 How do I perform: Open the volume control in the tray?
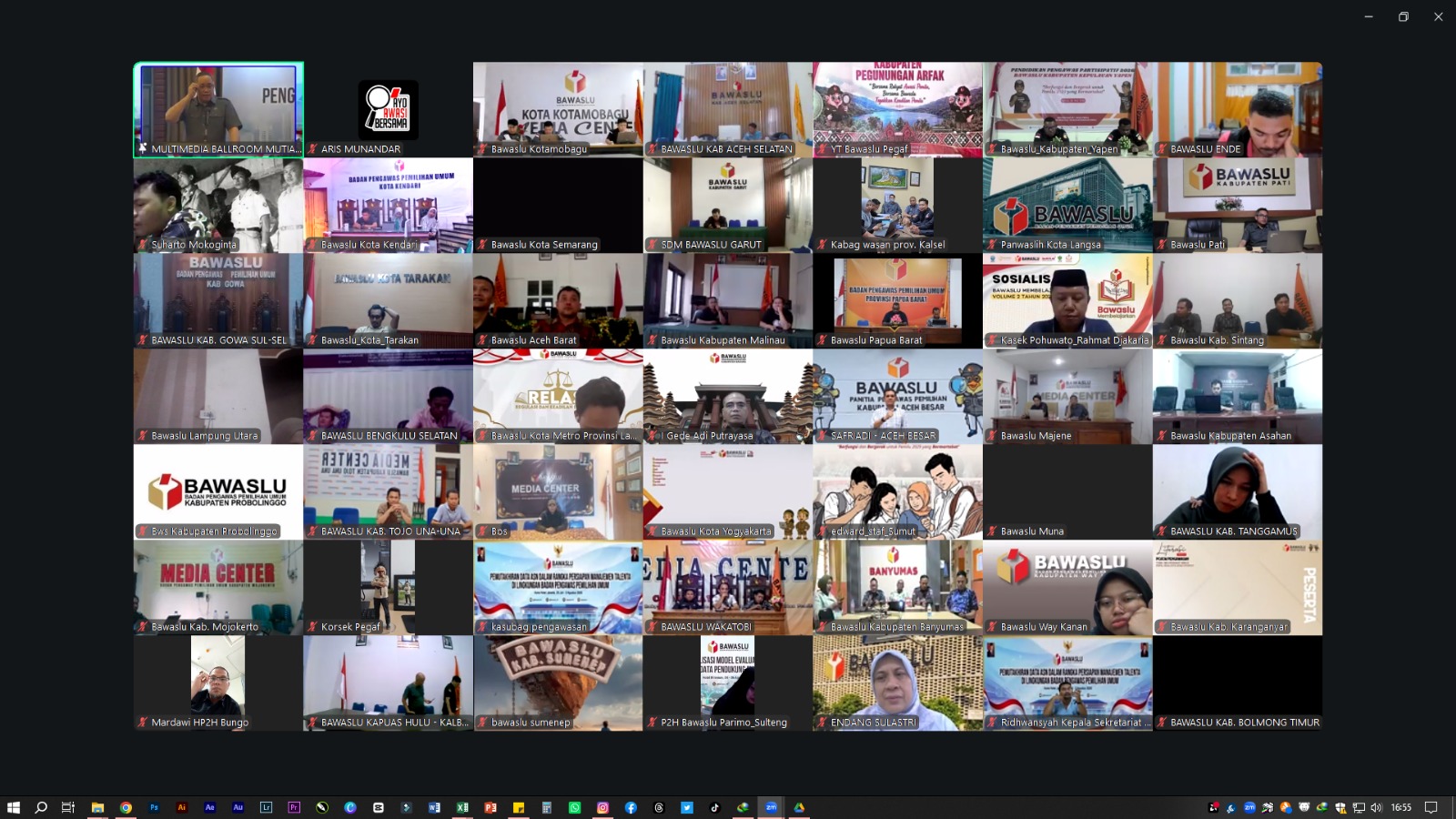tap(1376, 807)
